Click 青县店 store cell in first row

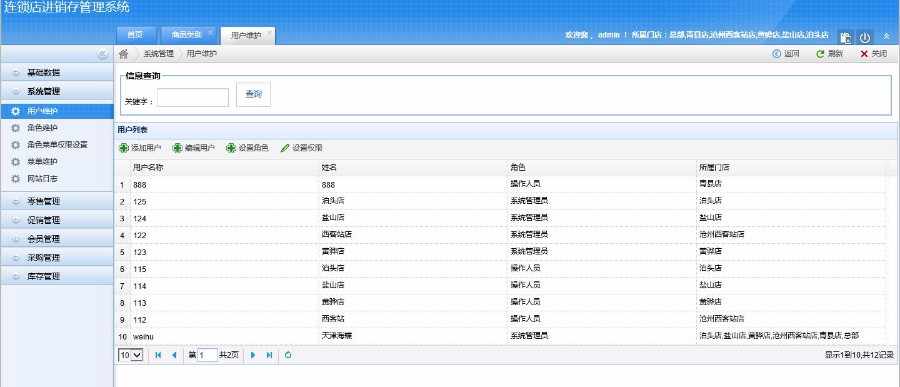tap(710, 184)
